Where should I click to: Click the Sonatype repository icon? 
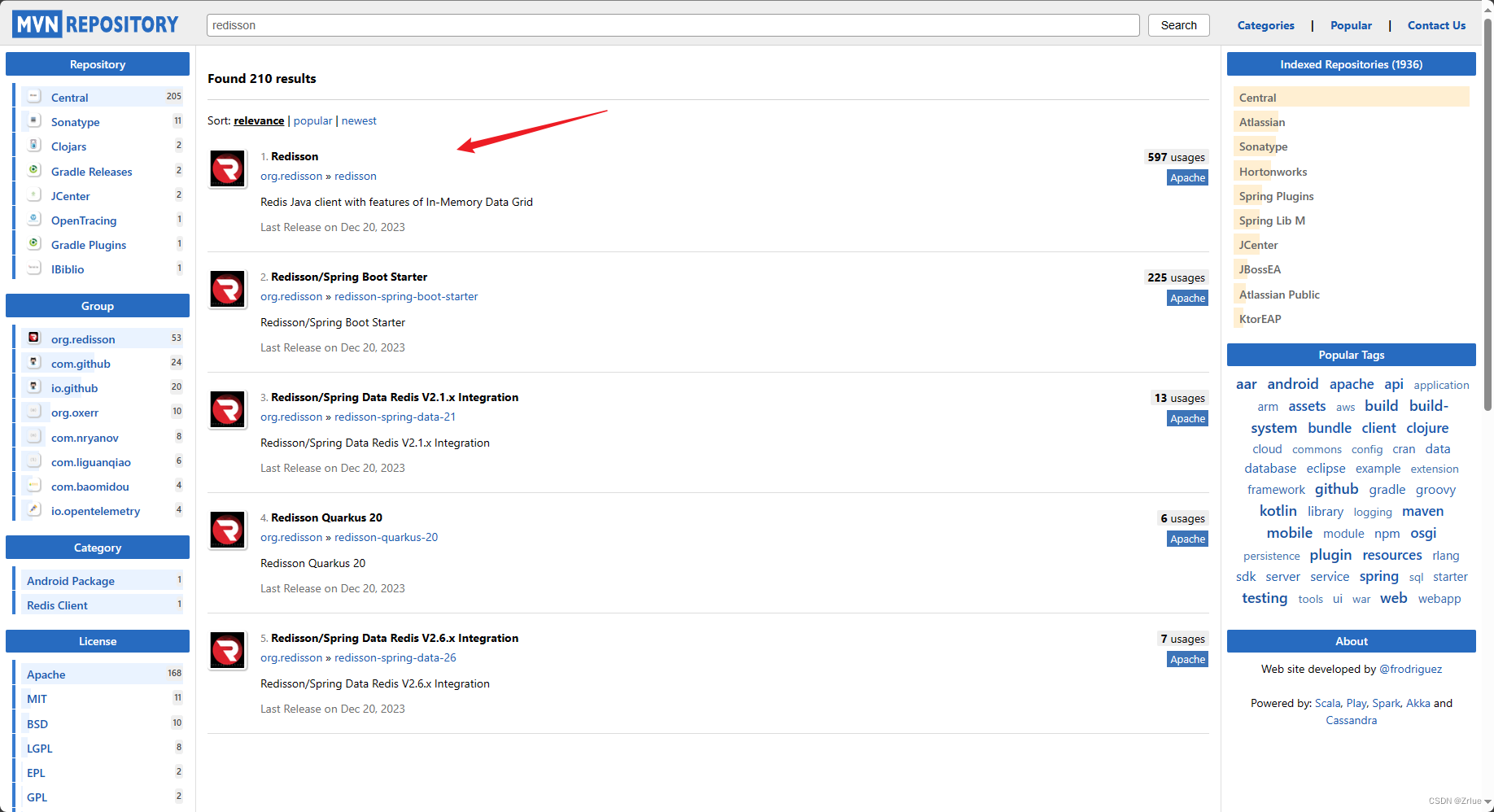pos(34,120)
